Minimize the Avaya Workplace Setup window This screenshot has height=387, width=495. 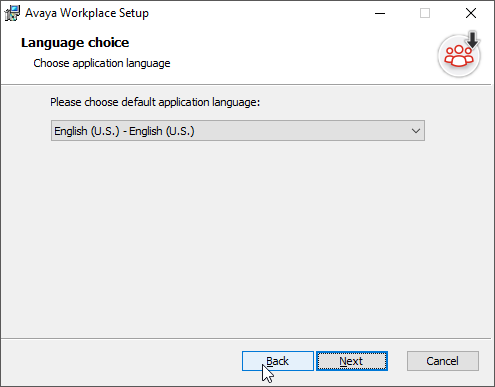pos(380,13)
